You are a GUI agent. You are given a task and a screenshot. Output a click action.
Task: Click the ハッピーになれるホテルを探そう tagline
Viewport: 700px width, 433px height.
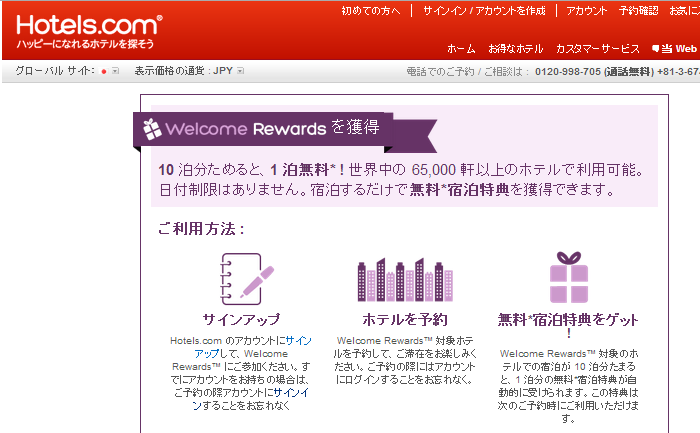click(85, 44)
